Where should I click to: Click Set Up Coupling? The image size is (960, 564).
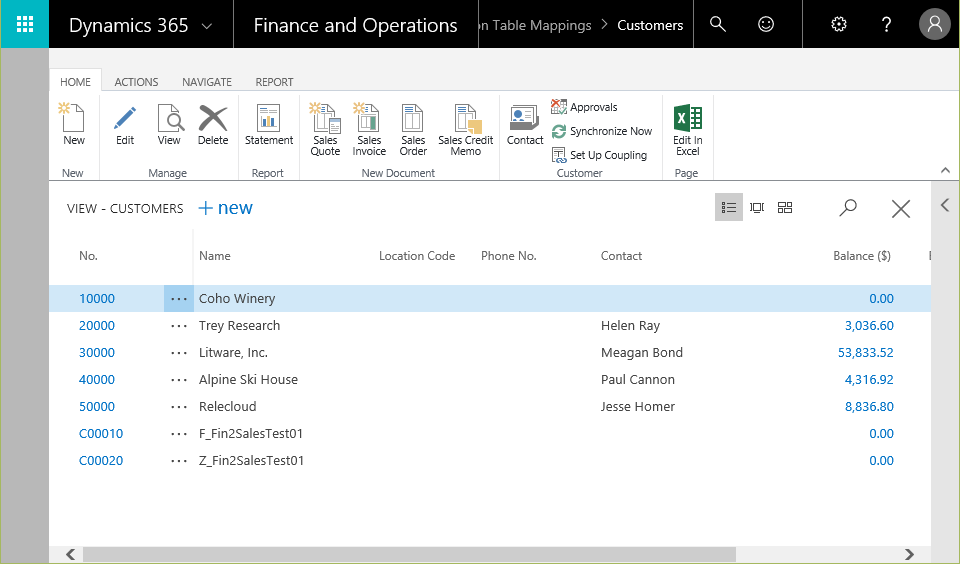pyautogui.click(x=599, y=155)
